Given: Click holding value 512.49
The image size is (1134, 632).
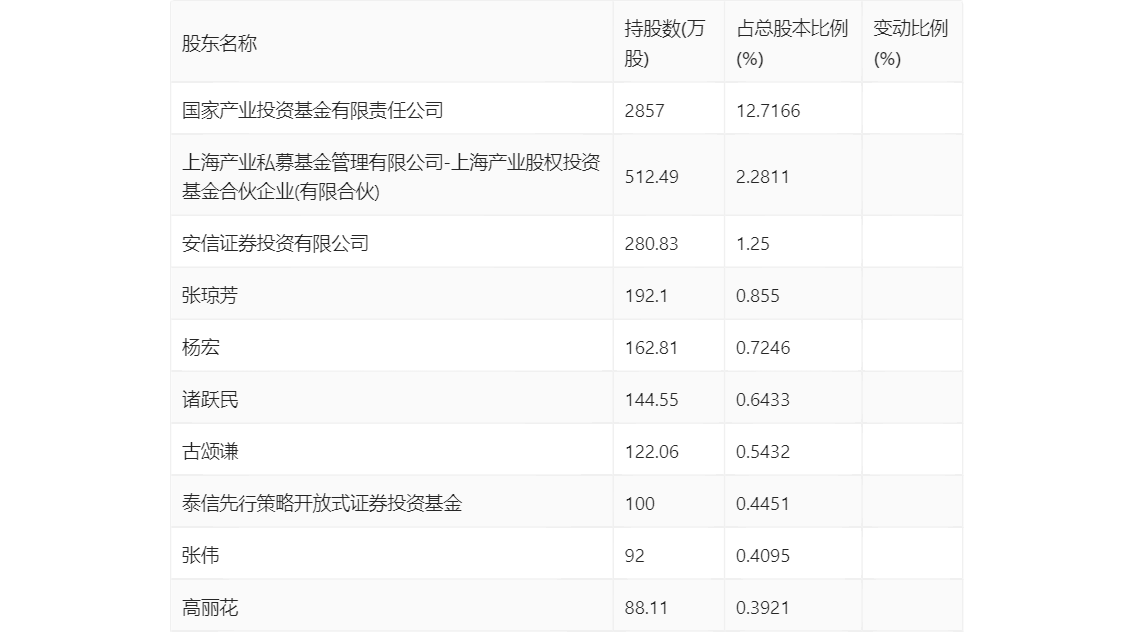Looking at the screenshot, I should pyautogui.click(x=652, y=177).
